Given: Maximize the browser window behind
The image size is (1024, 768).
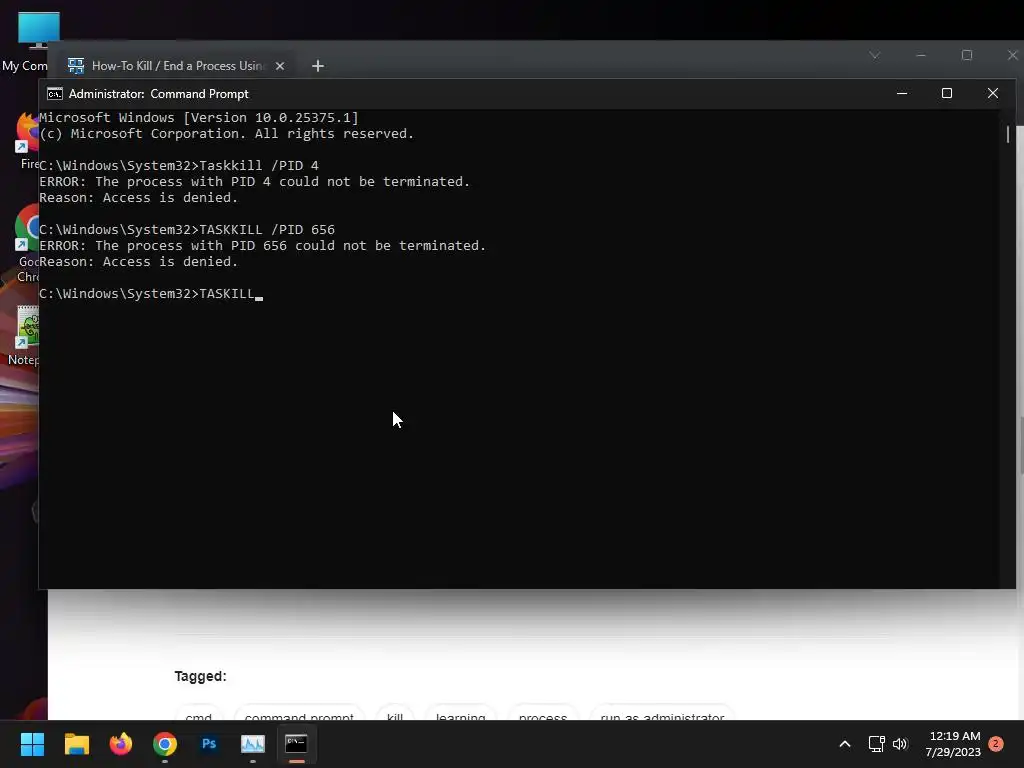Looking at the screenshot, I should pos(967,56).
